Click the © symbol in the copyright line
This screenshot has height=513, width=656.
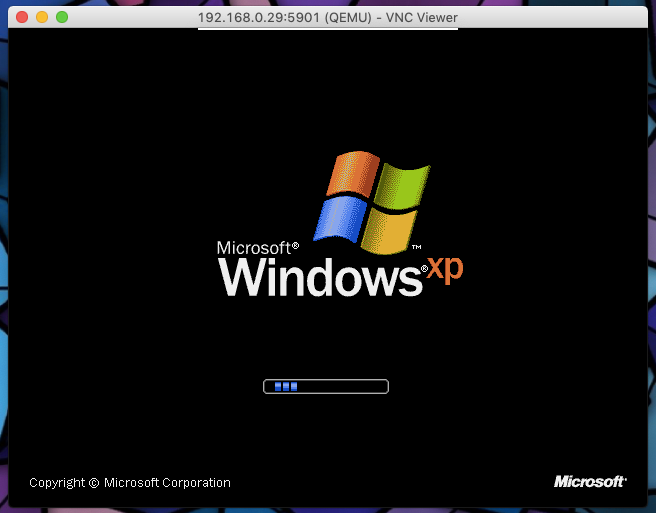[94, 483]
